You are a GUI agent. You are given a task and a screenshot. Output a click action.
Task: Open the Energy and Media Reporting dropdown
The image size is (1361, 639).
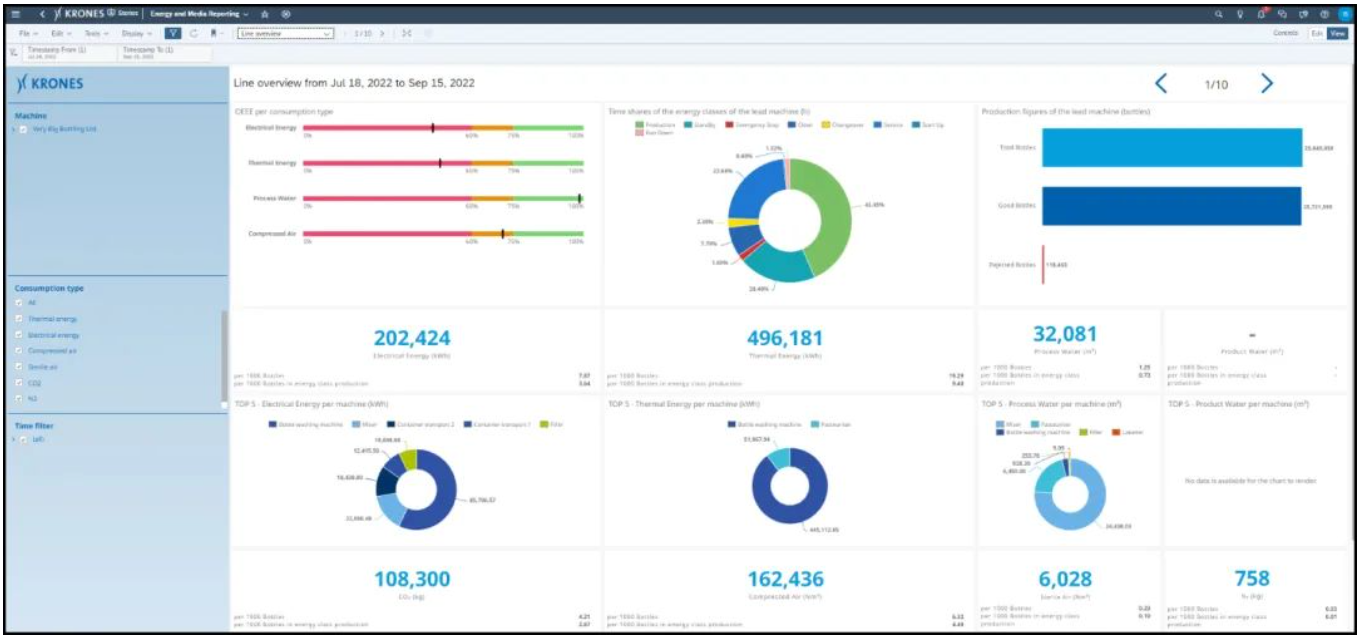(x=200, y=14)
